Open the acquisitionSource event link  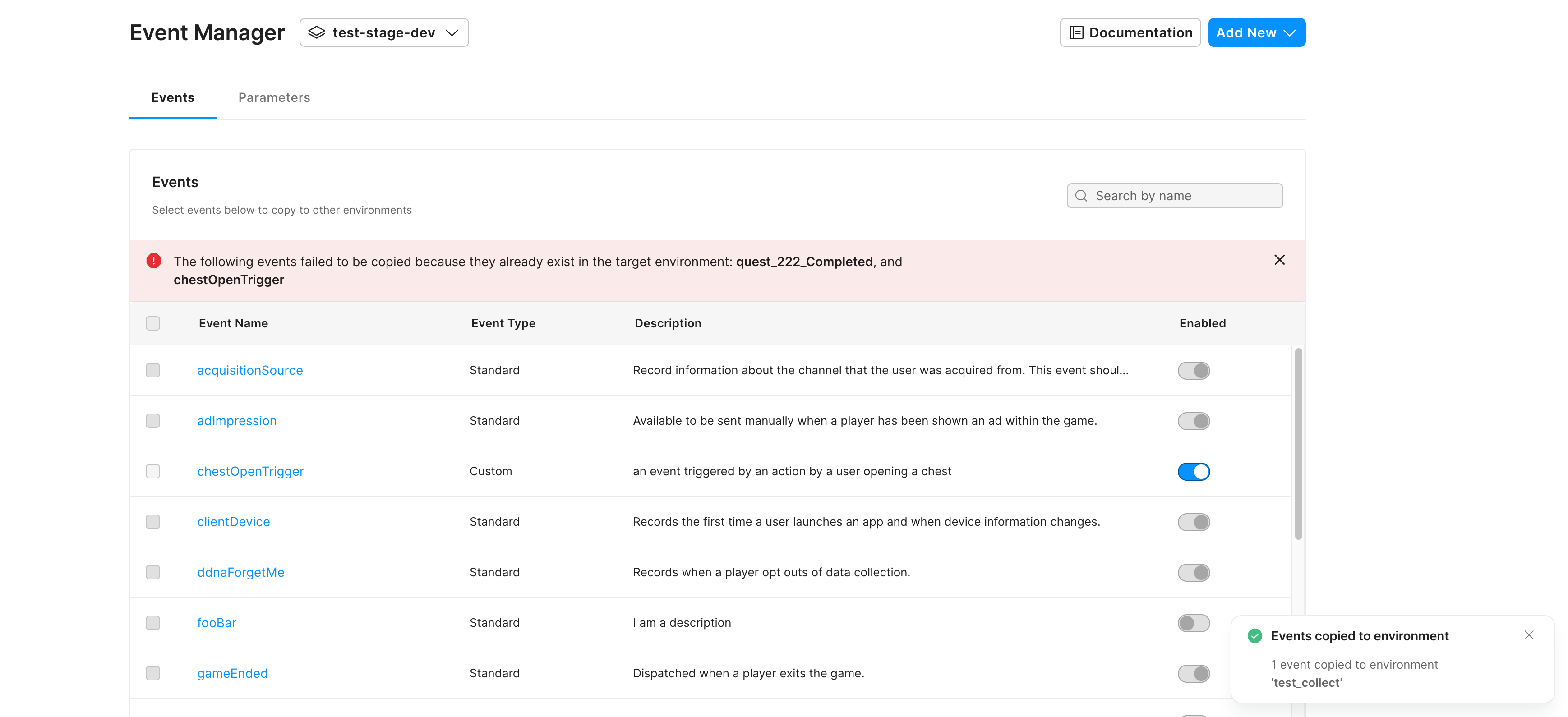tap(249, 370)
